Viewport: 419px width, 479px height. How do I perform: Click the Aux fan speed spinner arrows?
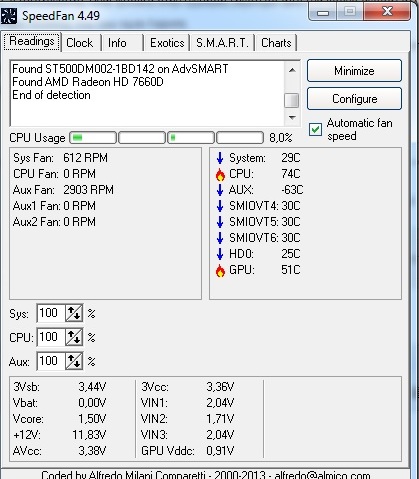pyautogui.click(x=74, y=361)
